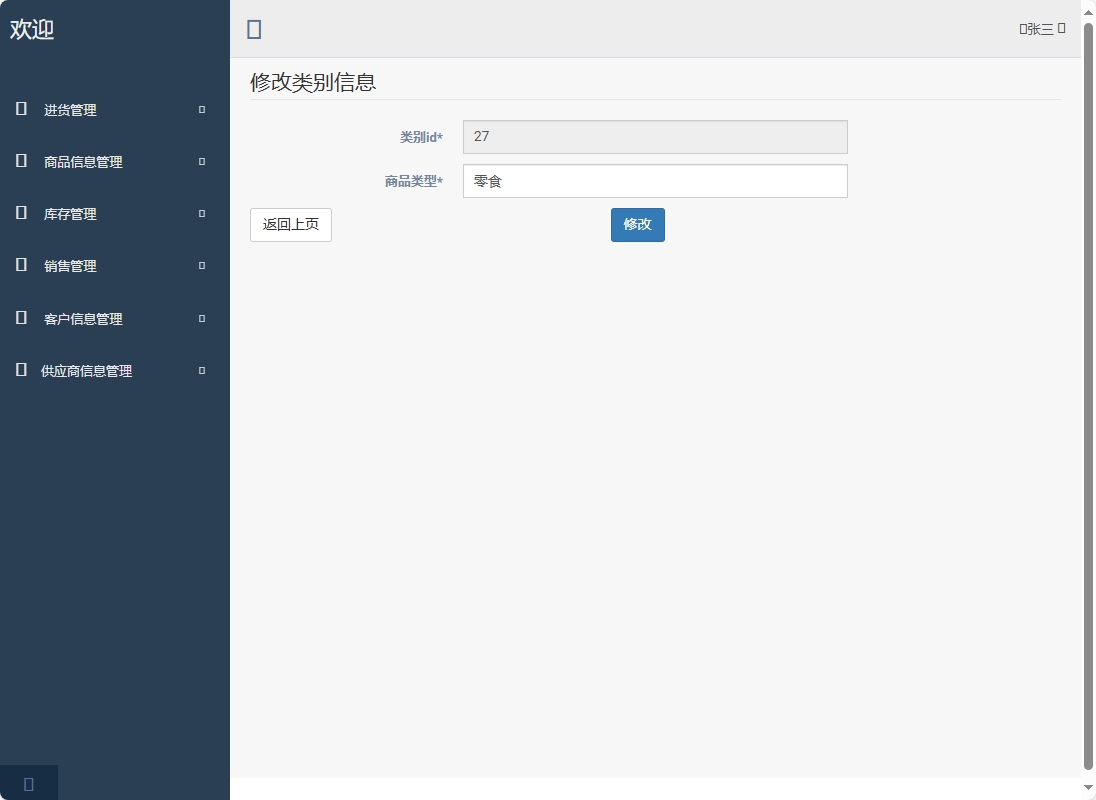1096x800 pixels.
Task: Click the user icon beside 张三
Action: tap(1022, 28)
